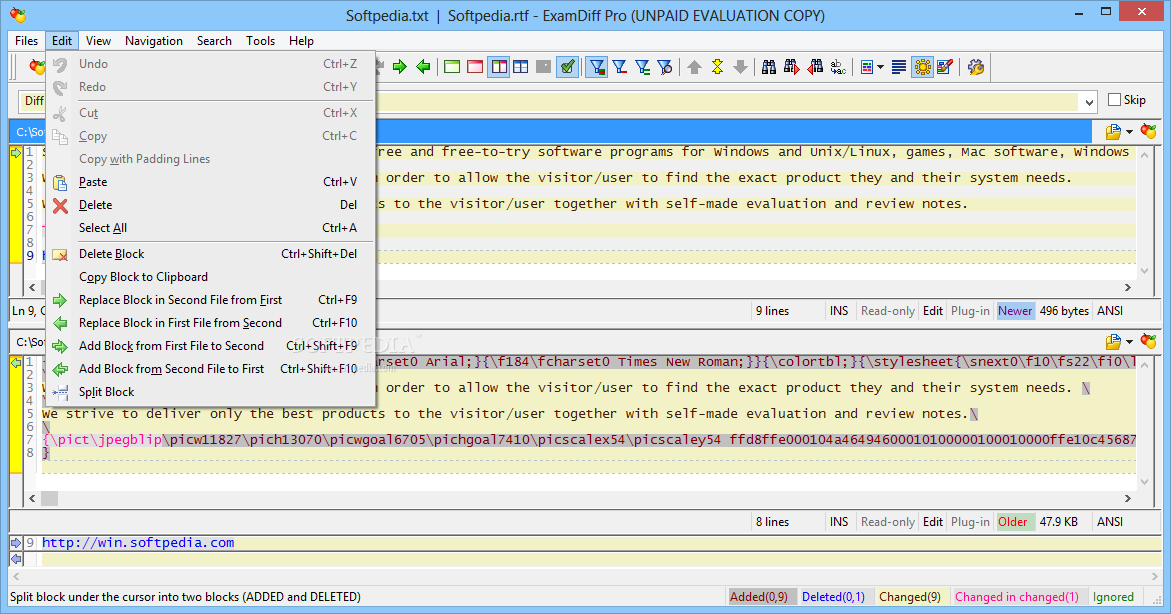1171x614 pixels.
Task: Go to previous difference with grey up arrow
Action: click(695, 67)
